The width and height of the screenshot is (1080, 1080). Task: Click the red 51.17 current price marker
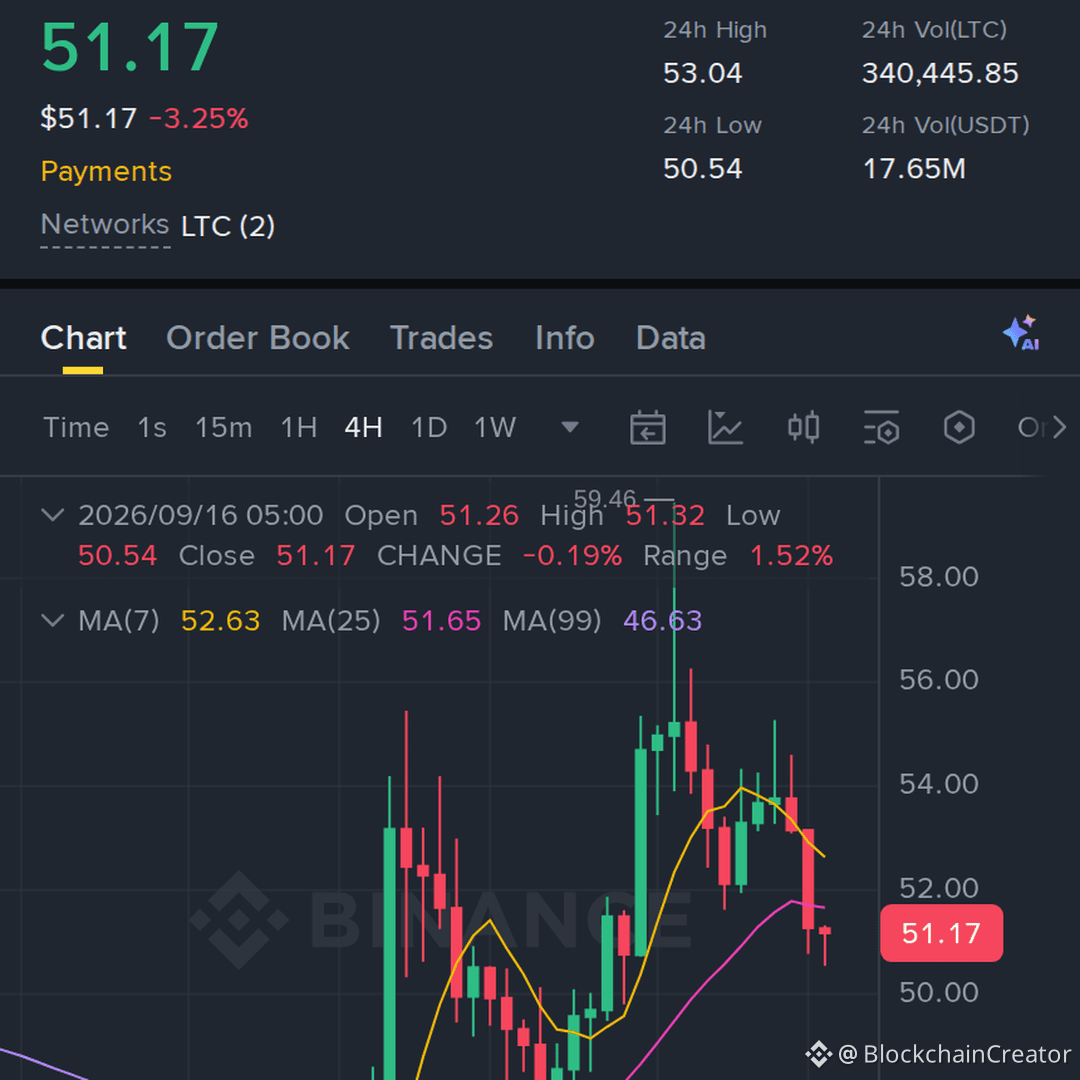point(941,933)
